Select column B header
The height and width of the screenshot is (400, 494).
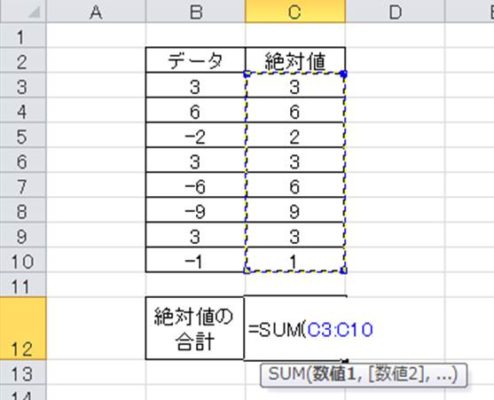pos(196,11)
